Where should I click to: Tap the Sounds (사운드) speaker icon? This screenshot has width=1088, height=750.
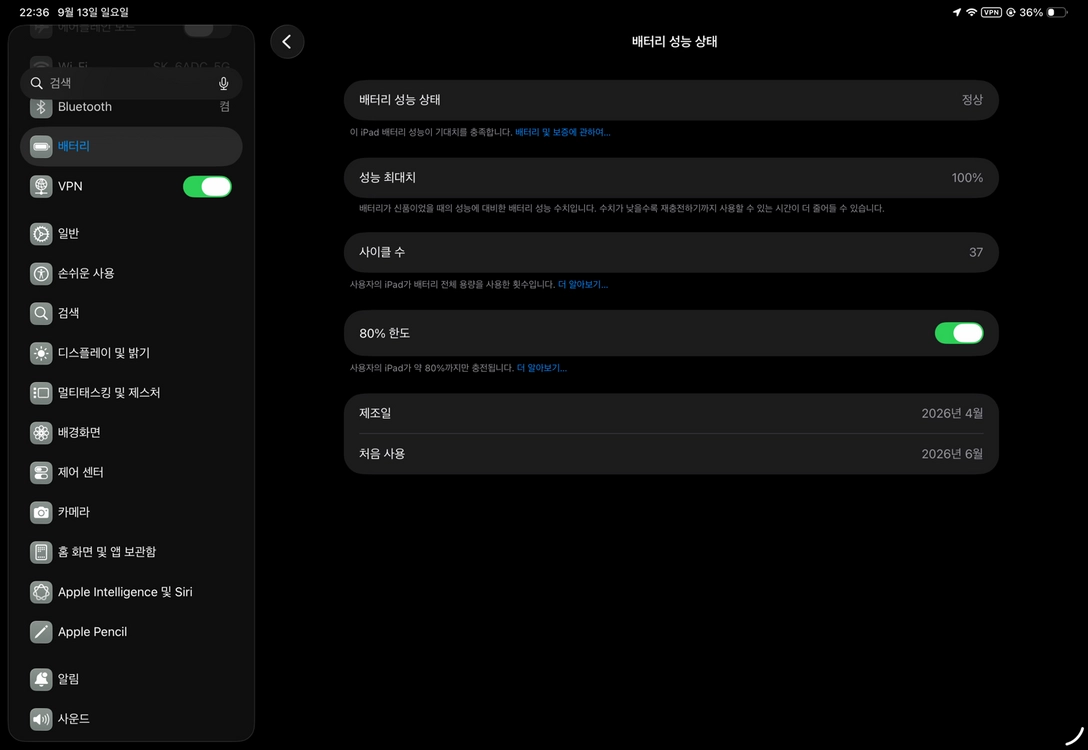click(x=41, y=719)
